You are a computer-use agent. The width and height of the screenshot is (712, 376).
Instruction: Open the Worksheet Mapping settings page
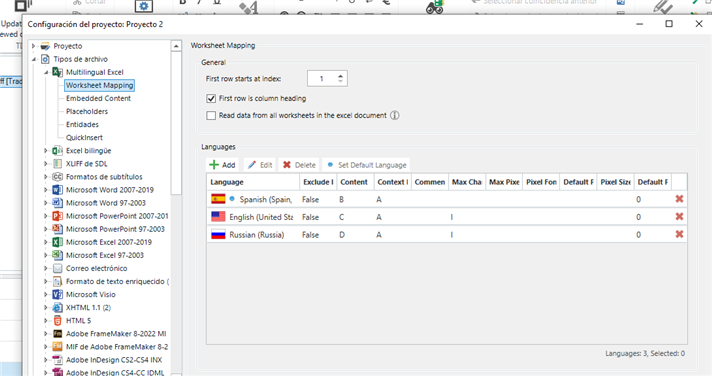[x=99, y=85]
